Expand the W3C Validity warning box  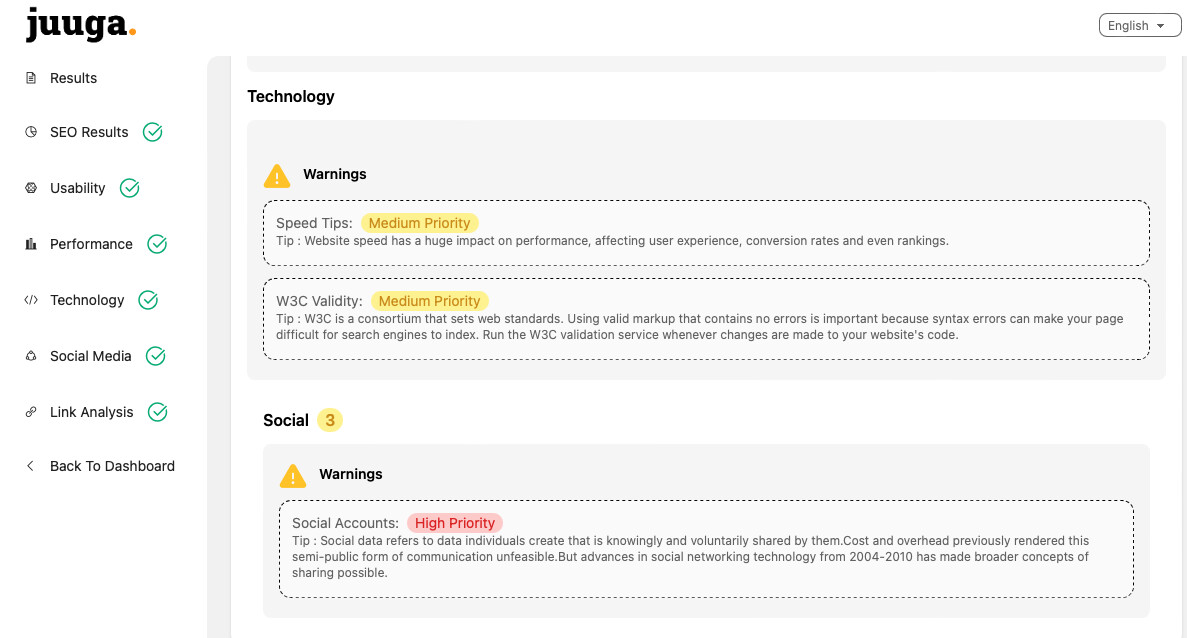(x=706, y=319)
